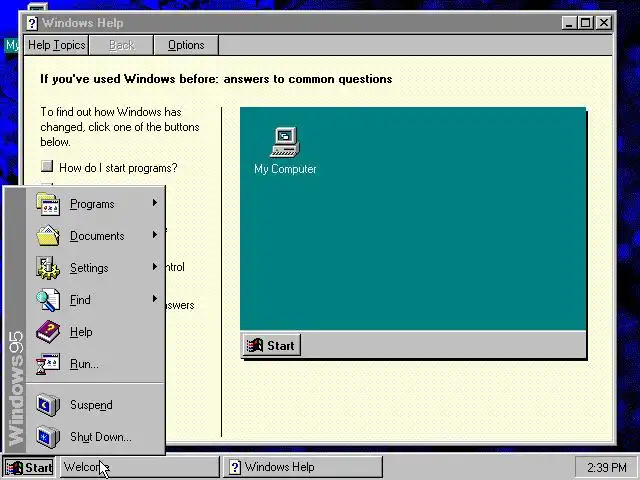Select Run... in the Start menu
This screenshot has height=480, width=640.
pyautogui.click(x=96, y=364)
